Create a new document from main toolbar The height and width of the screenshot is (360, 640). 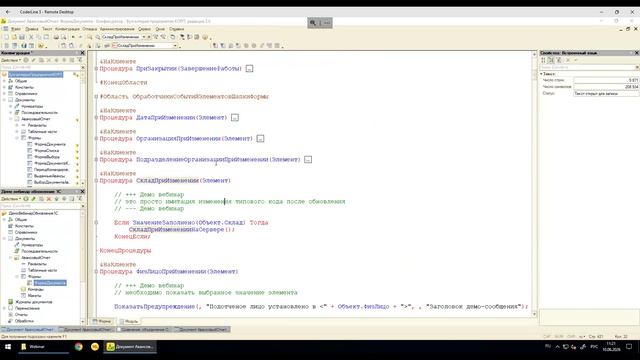[x=6, y=37]
